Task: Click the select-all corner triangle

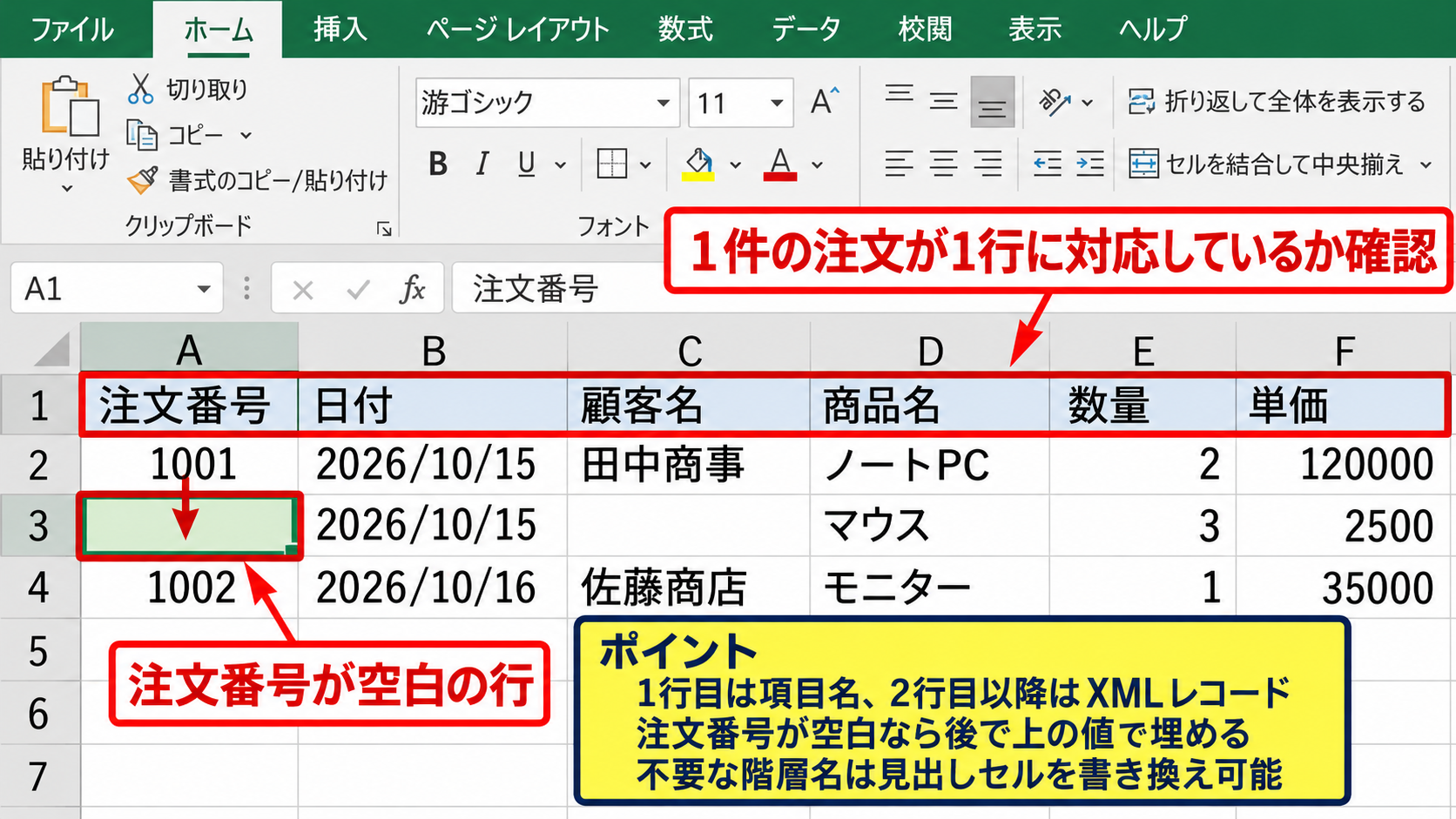Action: coord(52,350)
